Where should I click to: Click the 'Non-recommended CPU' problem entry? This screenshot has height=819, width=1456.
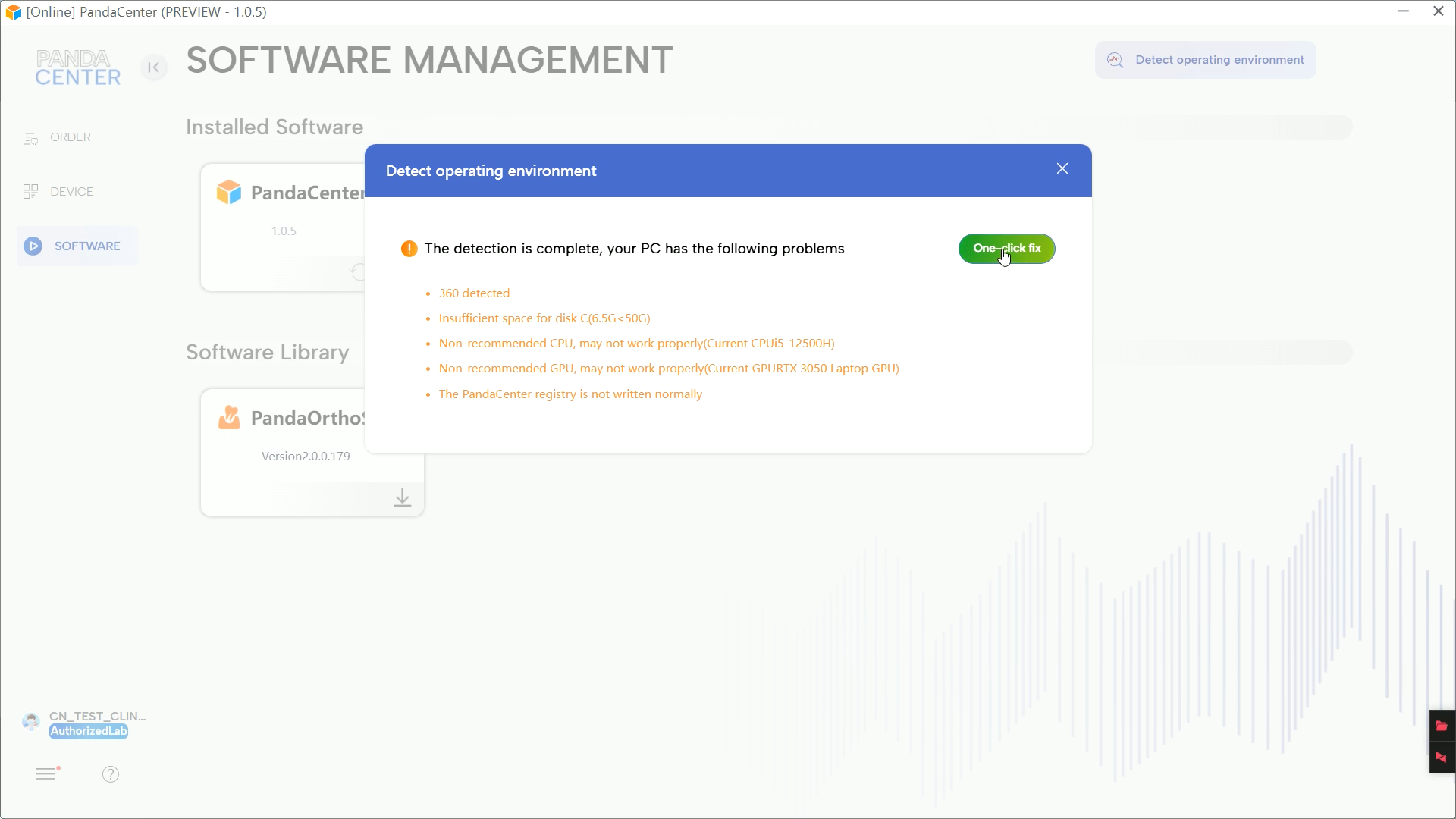[637, 344]
